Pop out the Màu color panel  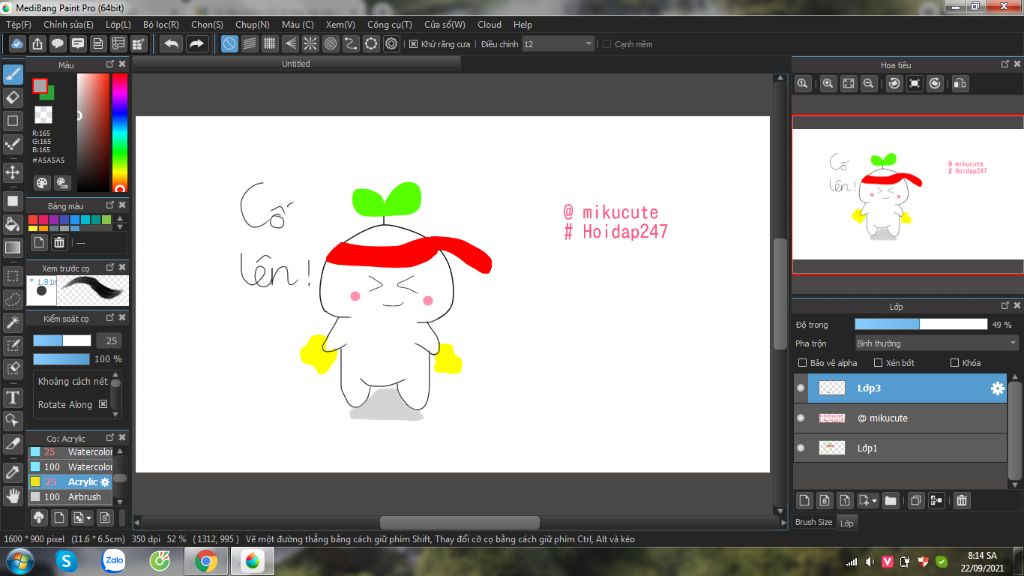click(x=110, y=64)
